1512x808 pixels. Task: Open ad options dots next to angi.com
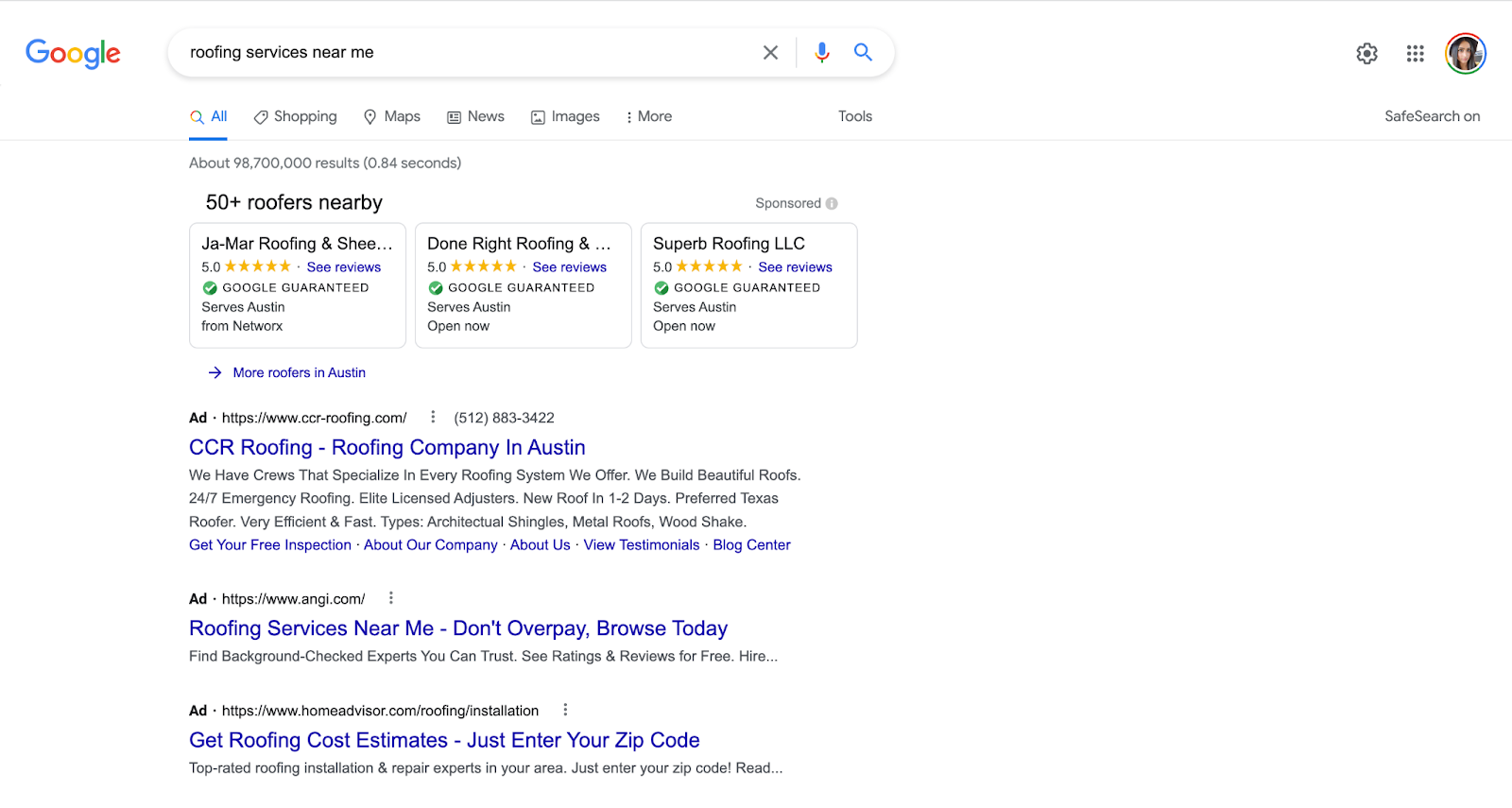pos(391,598)
